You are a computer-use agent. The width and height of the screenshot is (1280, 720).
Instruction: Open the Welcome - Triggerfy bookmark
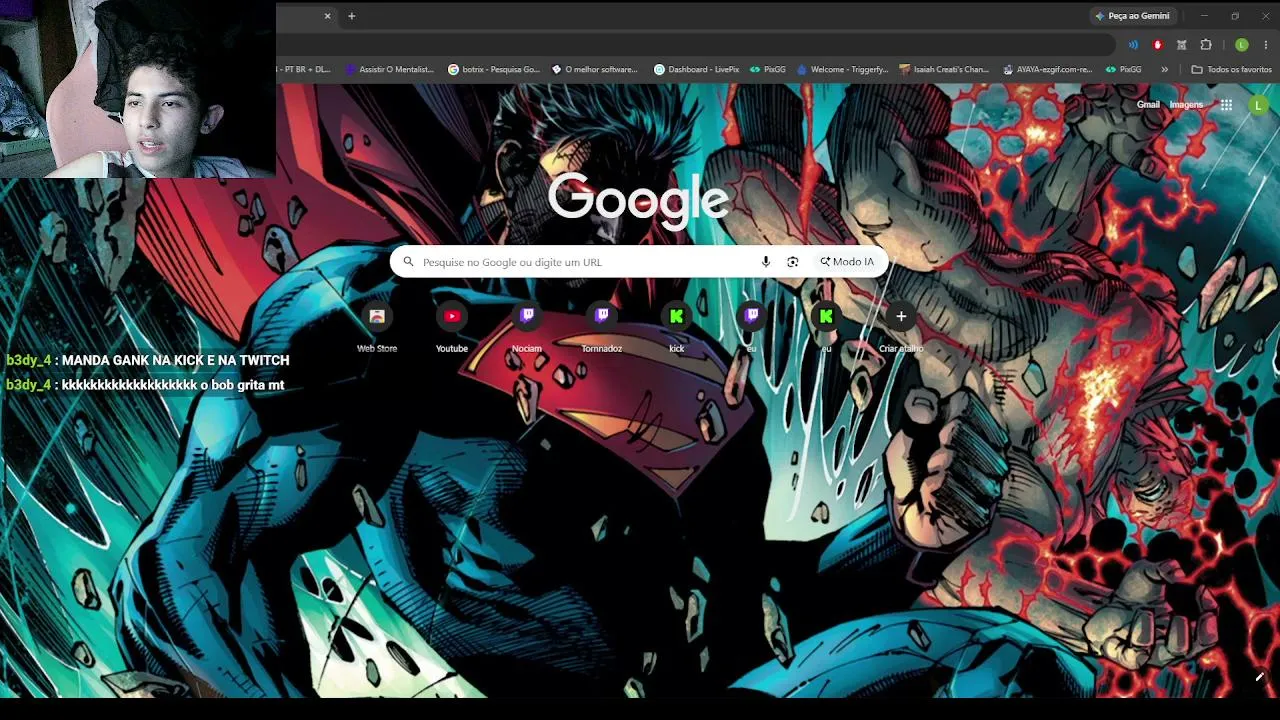[x=843, y=70]
